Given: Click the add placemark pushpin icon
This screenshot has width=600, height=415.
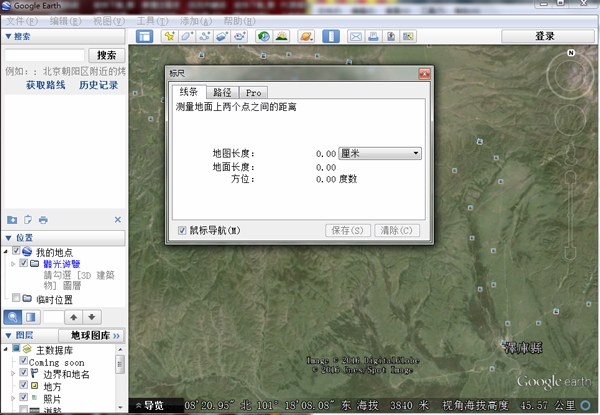Looking at the screenshot, I should pyautogui.click(x=170, y=37).
